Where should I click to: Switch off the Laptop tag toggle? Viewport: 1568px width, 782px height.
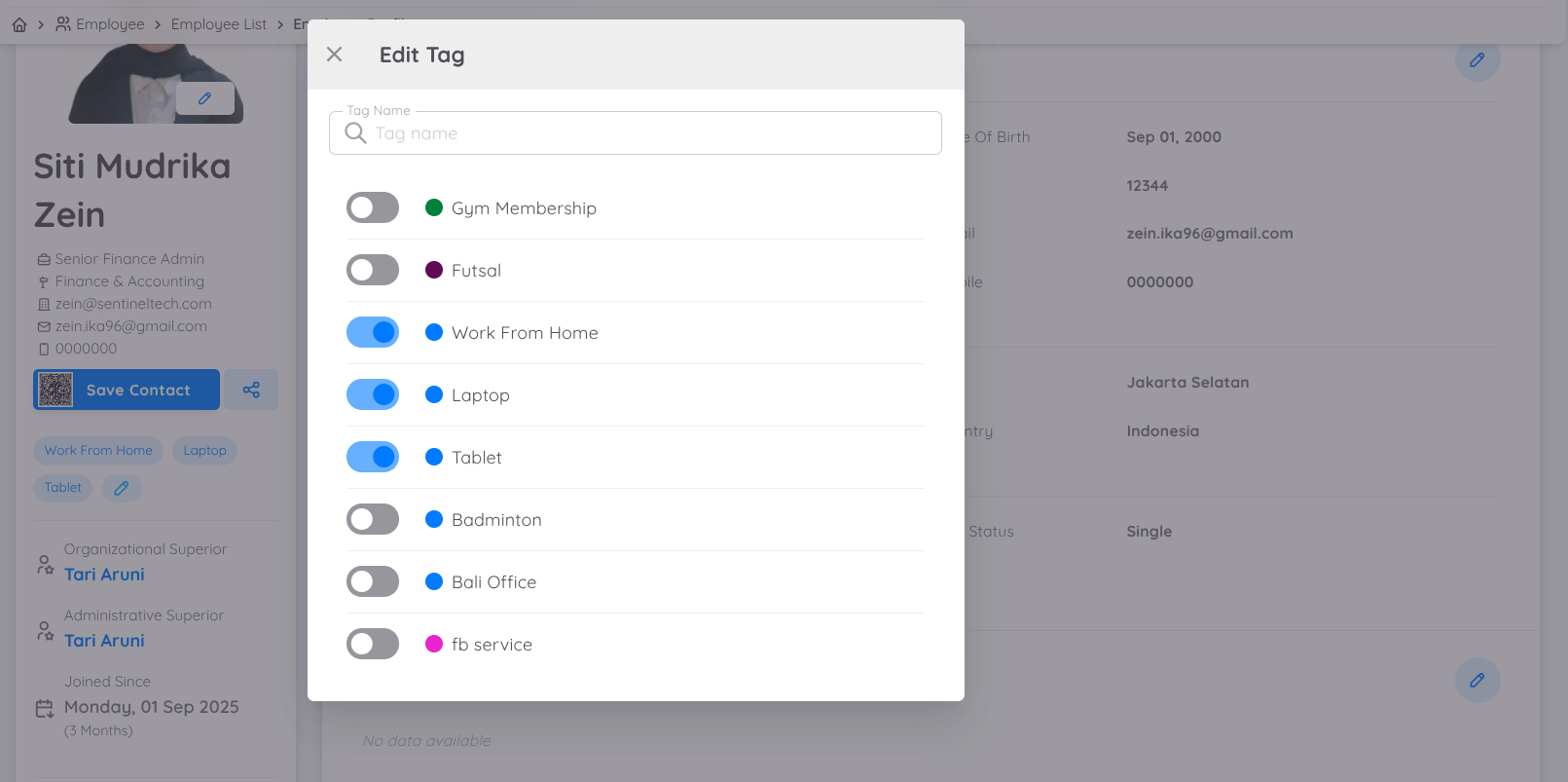pos(373,394)
